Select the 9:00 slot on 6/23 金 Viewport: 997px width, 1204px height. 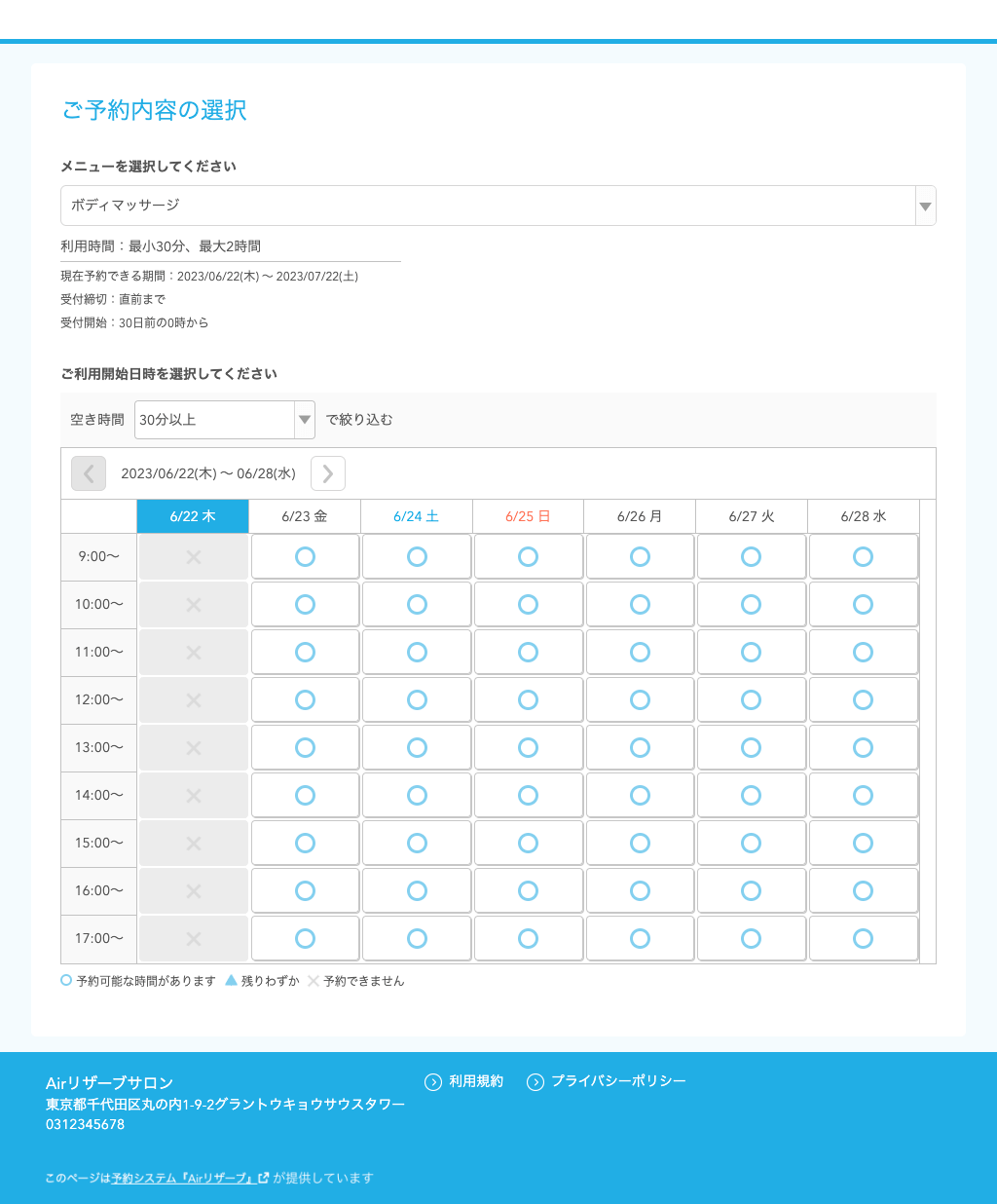(305, 556)
